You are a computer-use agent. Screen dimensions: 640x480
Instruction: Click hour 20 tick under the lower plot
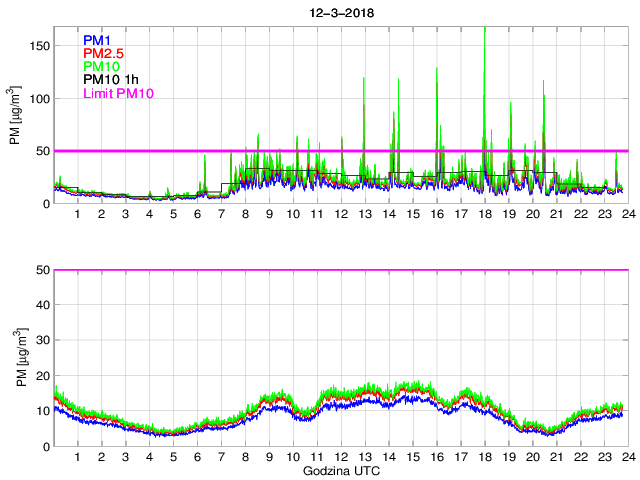(532, 457)
